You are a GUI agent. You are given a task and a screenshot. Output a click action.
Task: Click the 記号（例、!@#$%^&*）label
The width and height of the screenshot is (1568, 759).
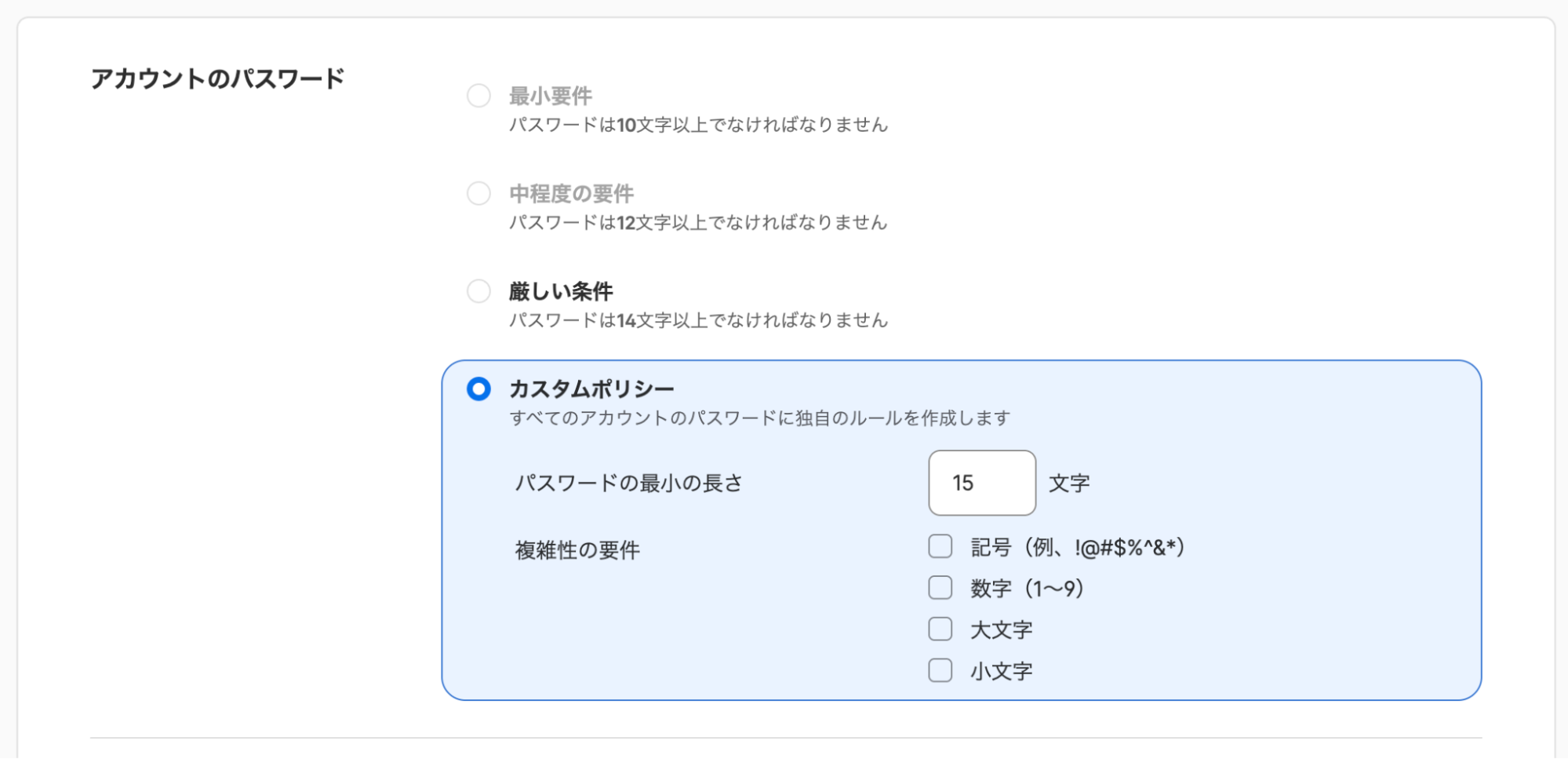[1079, 546]
